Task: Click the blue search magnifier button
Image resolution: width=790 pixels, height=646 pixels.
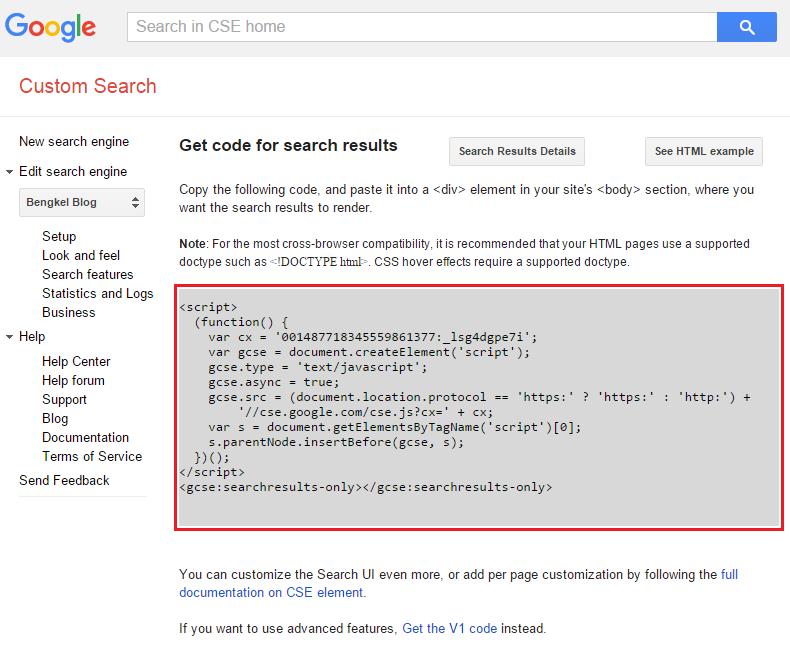Action: pyautogui.click(x=747, y=27)
